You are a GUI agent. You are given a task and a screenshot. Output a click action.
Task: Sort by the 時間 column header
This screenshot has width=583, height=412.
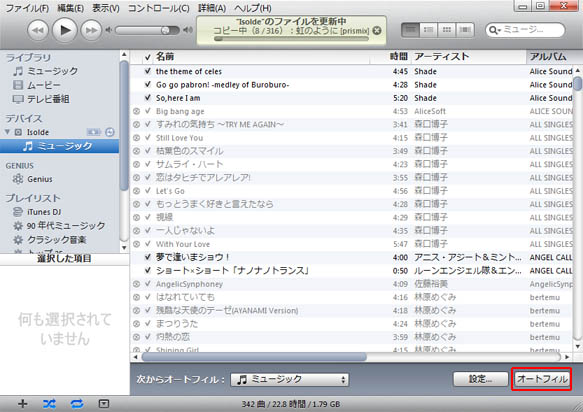[390, 57]
